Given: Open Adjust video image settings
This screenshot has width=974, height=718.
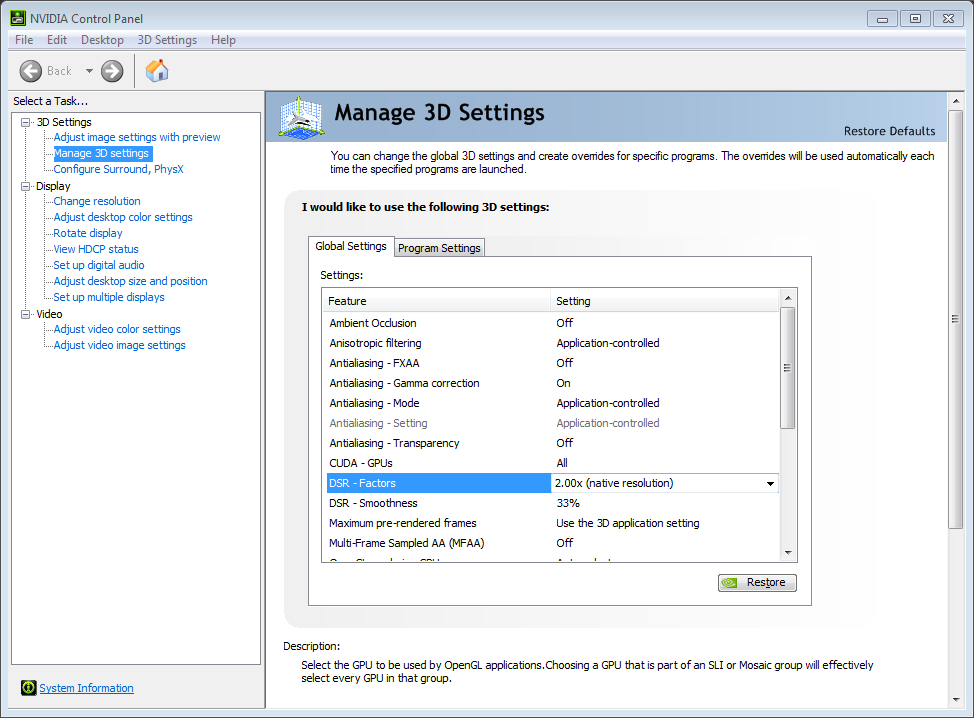Looking at the screenshot, I should pos(119,345).
